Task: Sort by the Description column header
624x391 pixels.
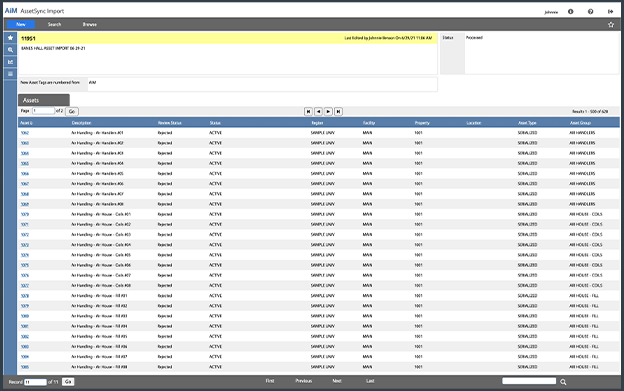Action: [82, 123]
